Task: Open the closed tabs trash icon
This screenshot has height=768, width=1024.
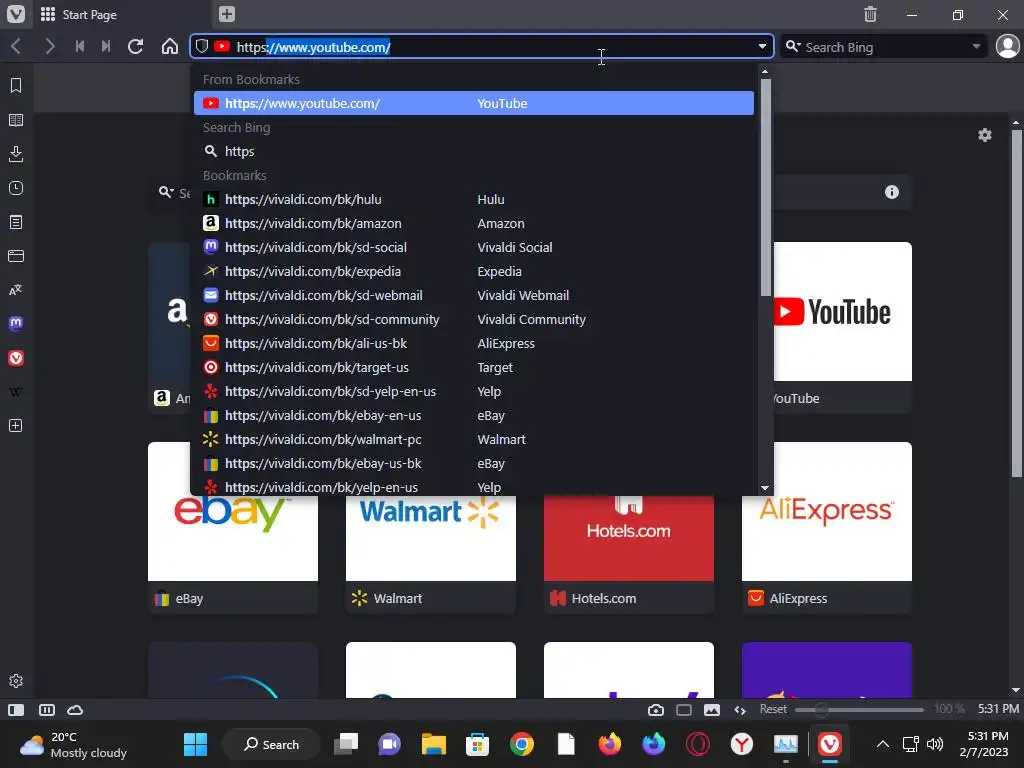Action: pos(870,14)
